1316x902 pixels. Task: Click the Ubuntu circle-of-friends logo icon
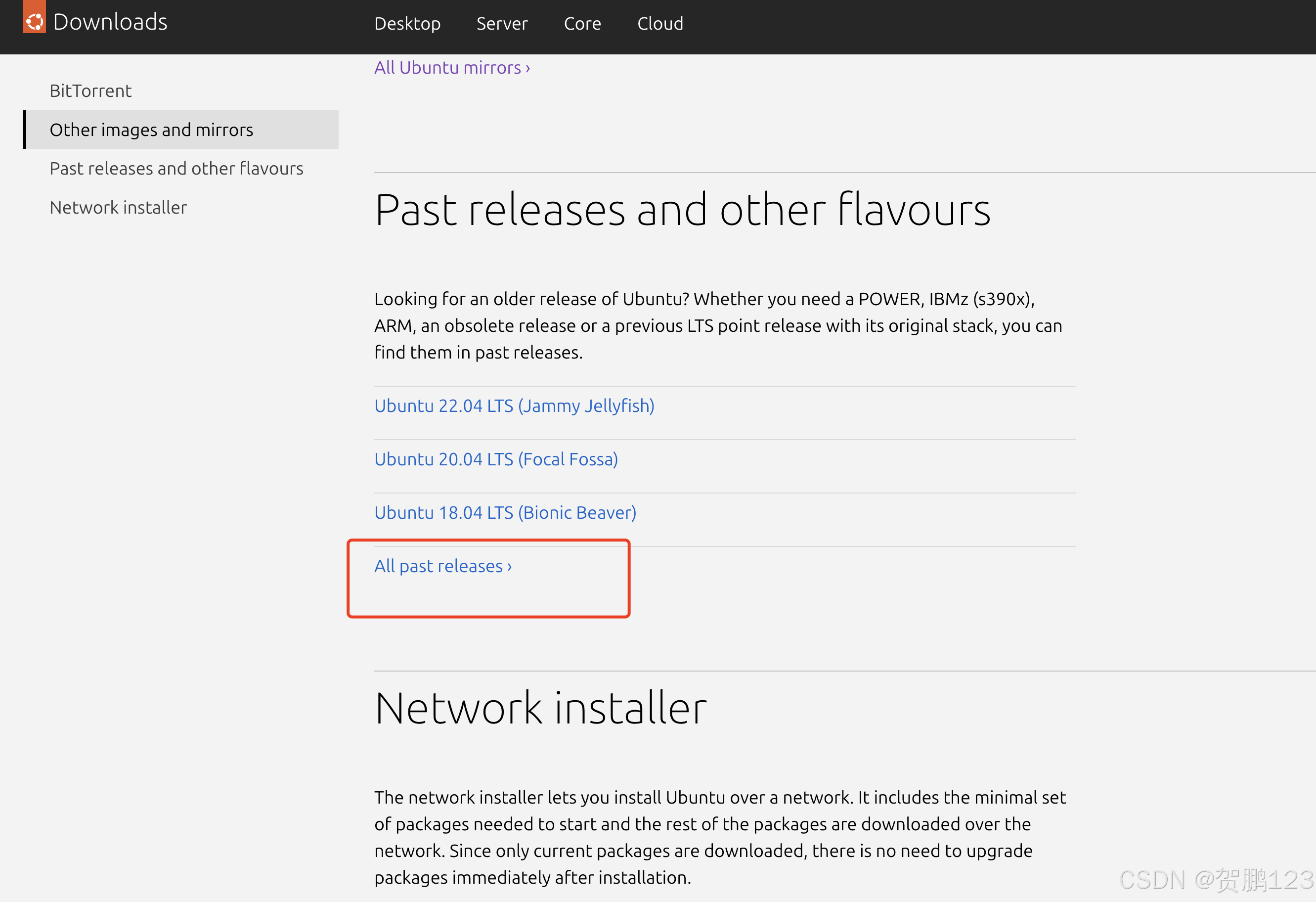(x=35, y=20)
